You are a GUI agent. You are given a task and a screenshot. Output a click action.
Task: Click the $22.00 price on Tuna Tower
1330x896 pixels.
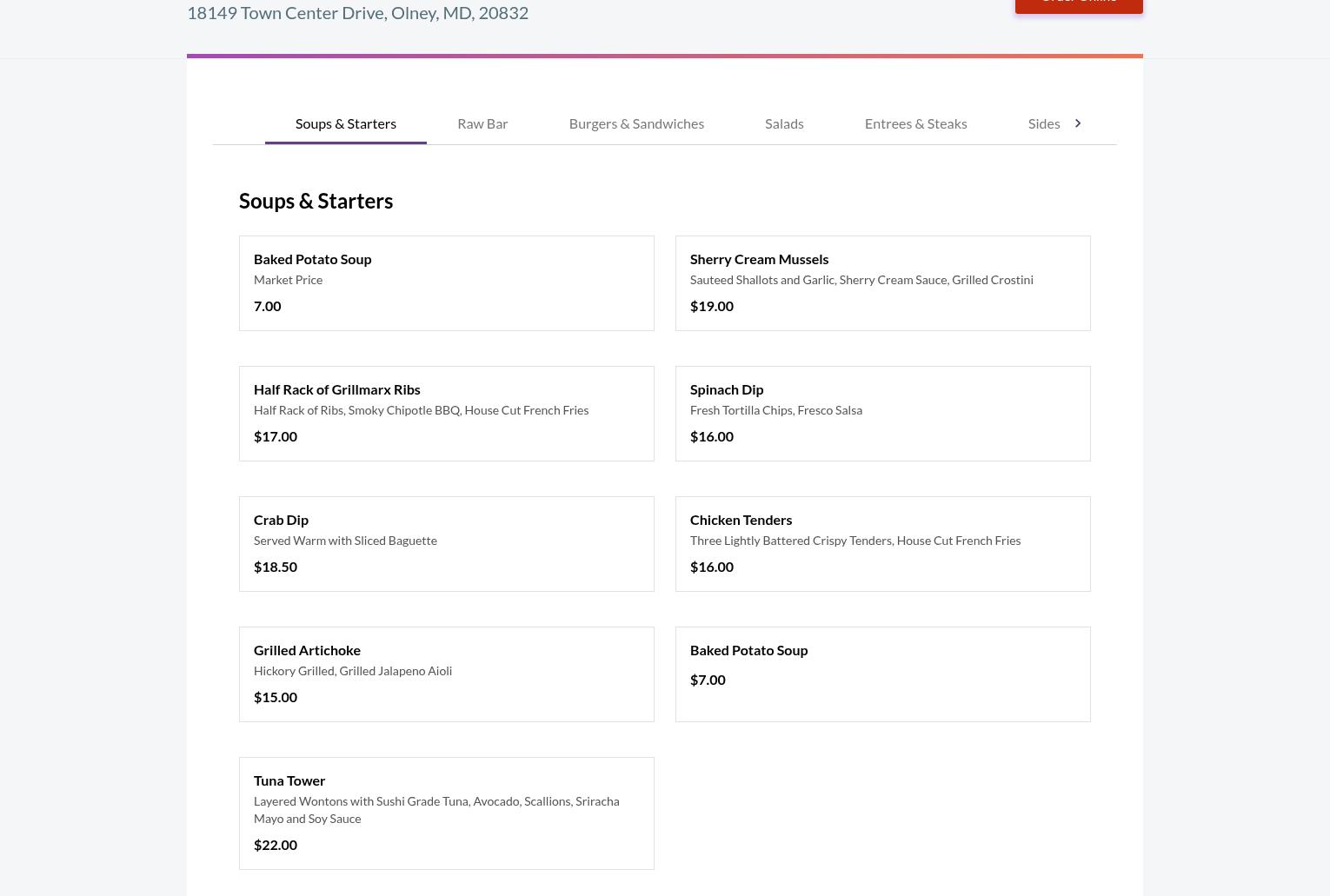click(275, 845)
